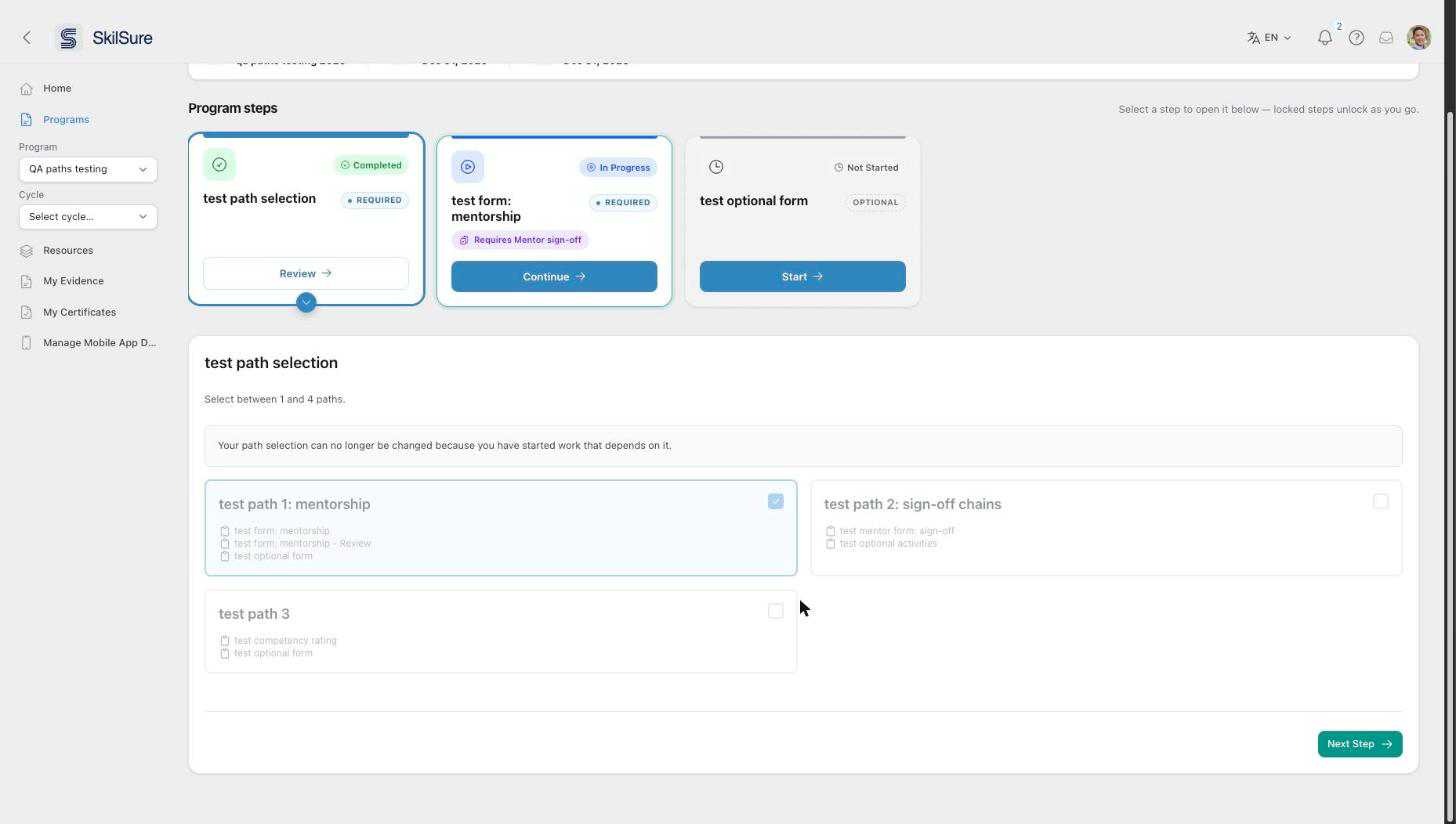1456x824 pixels.
Task: Click the Completed status badge
Action: [x=371, y=165]
